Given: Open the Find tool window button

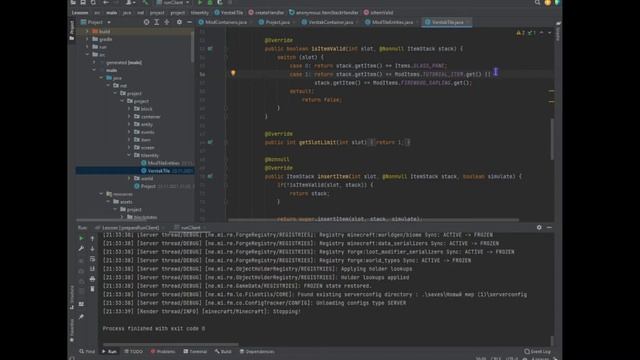Looking at the screenshot, I should (x=87, y=351).
